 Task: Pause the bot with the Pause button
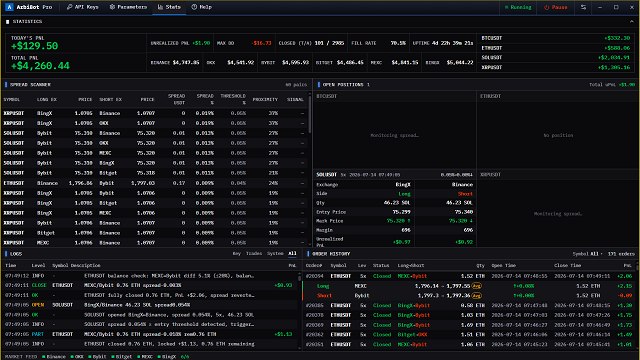click(x=556, y=7)
